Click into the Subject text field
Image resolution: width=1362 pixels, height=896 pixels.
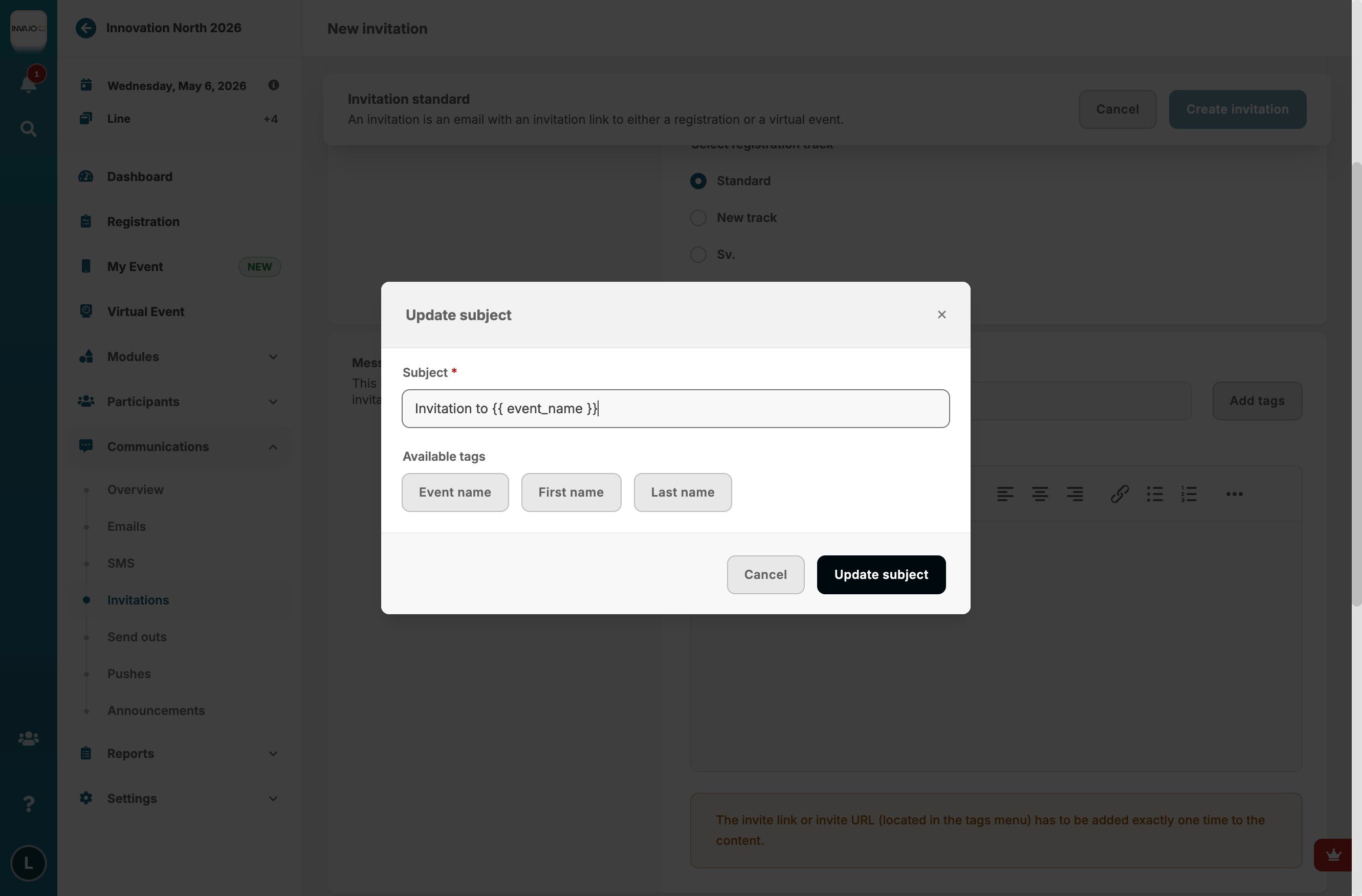[675, 409]
